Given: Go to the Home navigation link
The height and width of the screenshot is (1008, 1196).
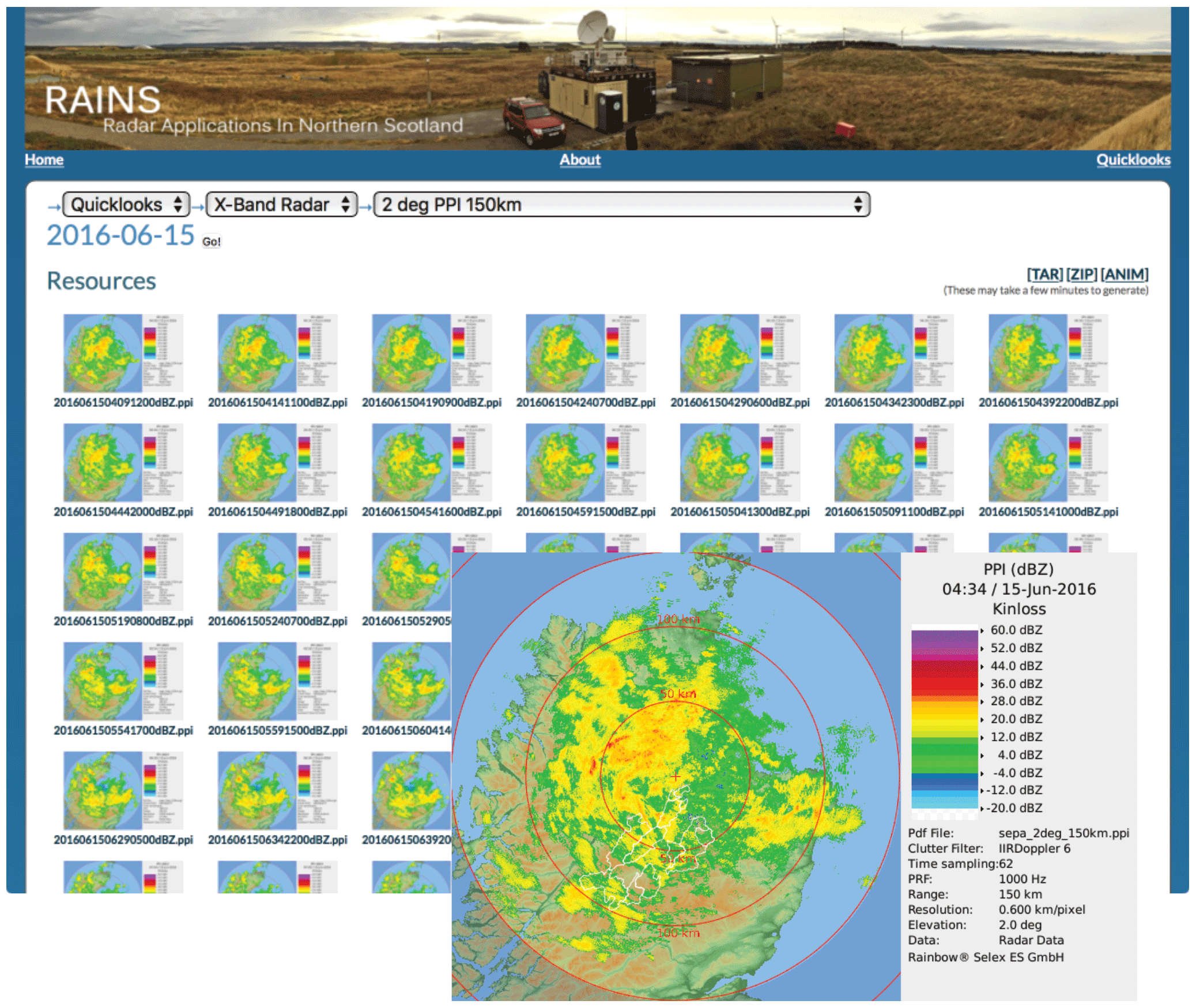Looking at the screenshot, I should pyautogui.click(x=44, y=160).
